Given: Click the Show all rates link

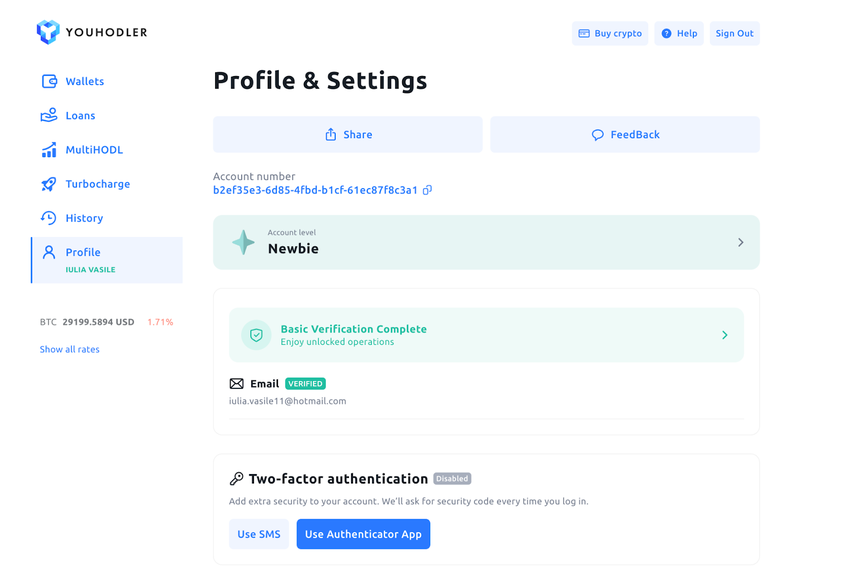Looking at the screenshot, I should (70, 349).
